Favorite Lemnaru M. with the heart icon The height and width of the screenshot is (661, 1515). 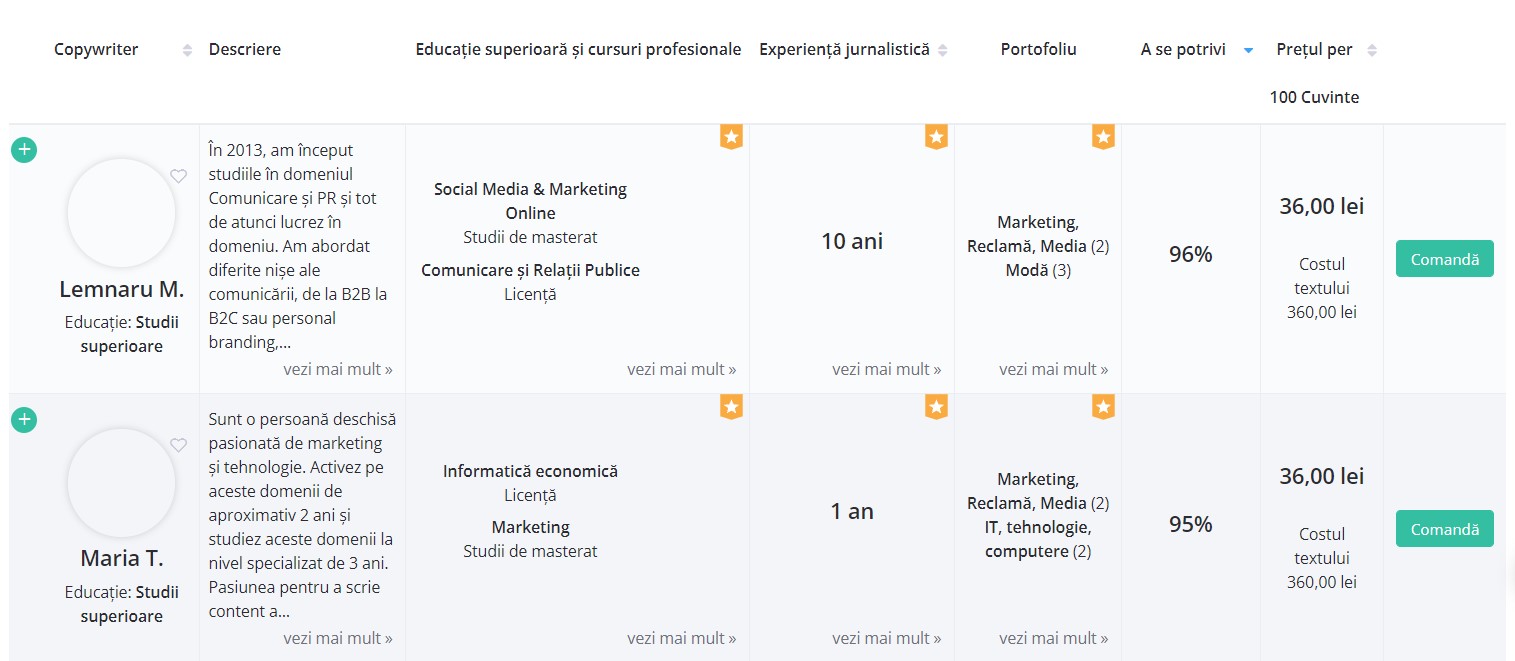point(178,176)
